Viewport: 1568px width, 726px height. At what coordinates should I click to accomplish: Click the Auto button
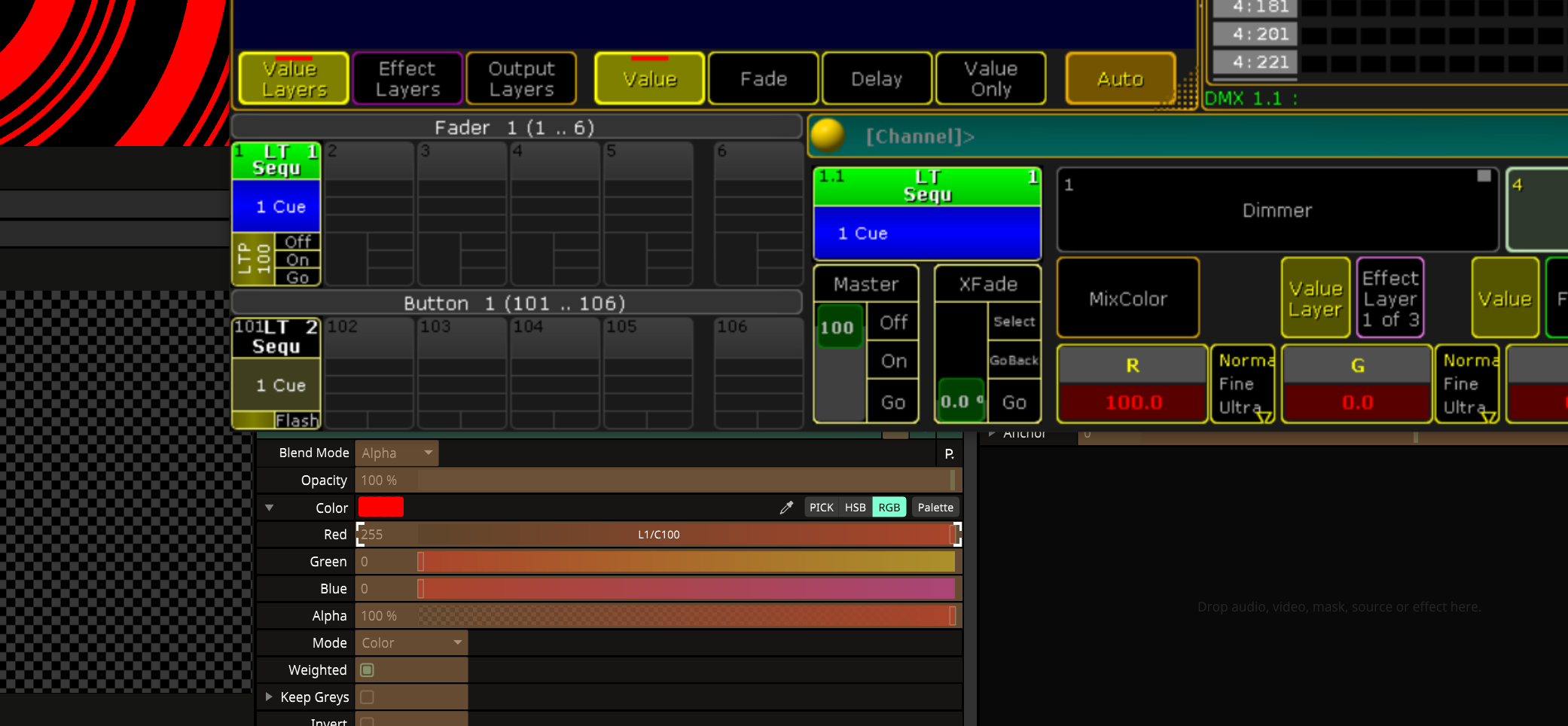click(x=1121, y=78)
